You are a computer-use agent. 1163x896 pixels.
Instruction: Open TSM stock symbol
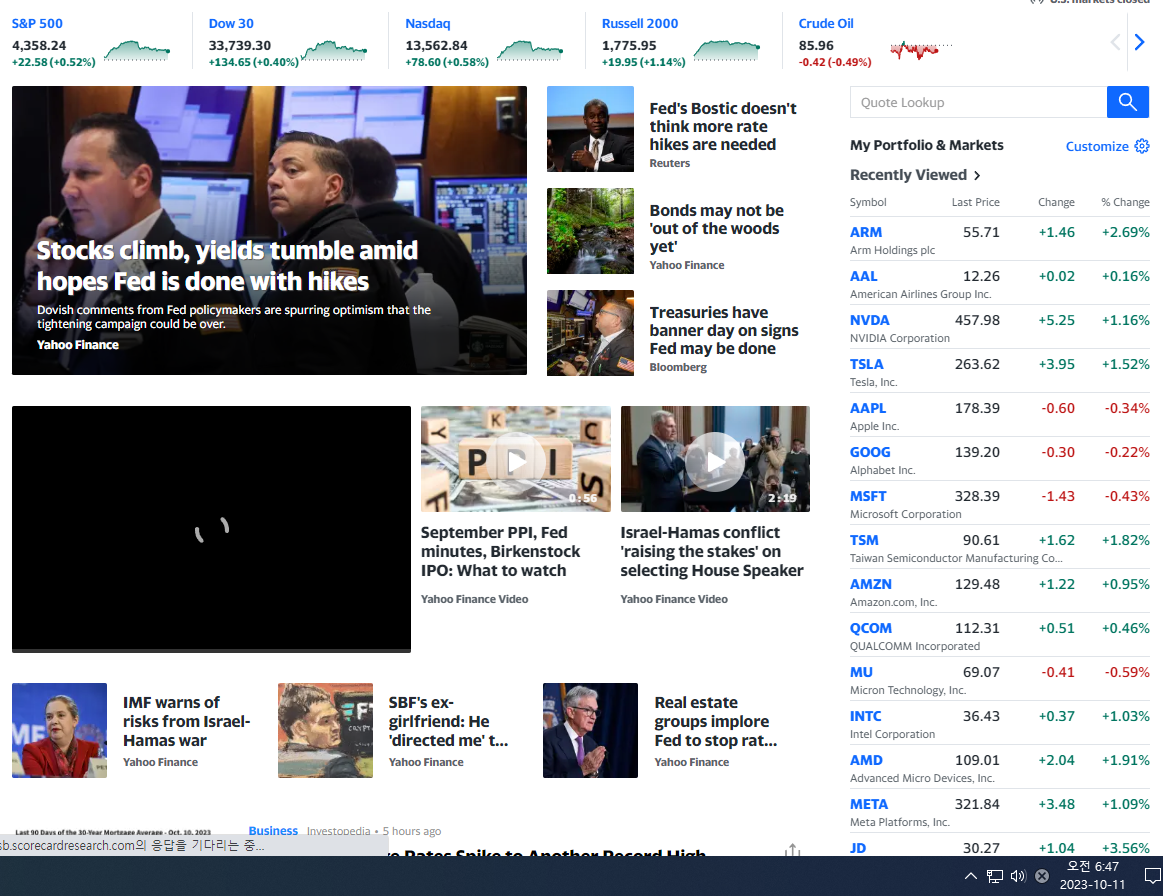click(864, 540)
